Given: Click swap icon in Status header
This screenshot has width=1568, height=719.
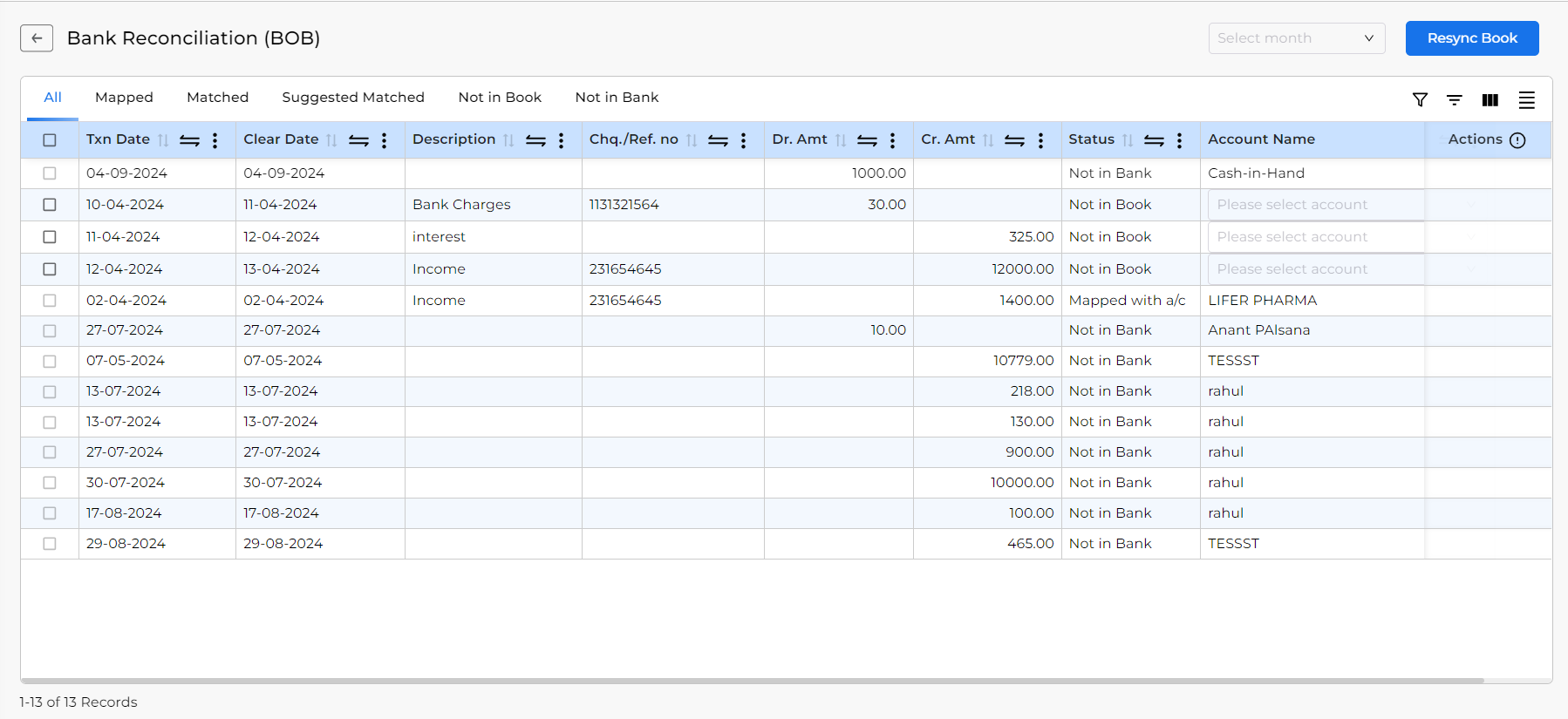Looking at the screenshot, I should point(1154,140).
